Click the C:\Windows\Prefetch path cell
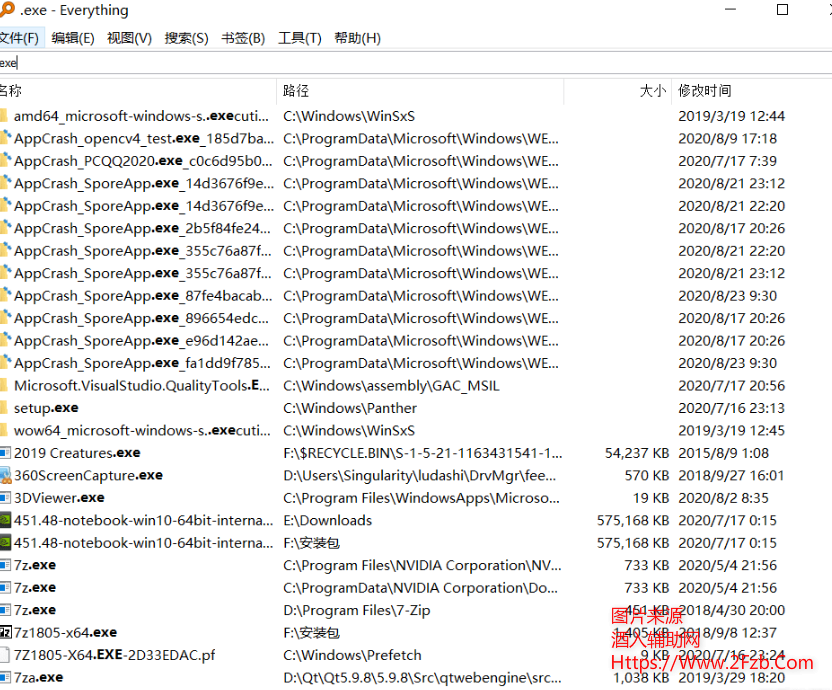 pyautogui.click(x=352, y=655)
